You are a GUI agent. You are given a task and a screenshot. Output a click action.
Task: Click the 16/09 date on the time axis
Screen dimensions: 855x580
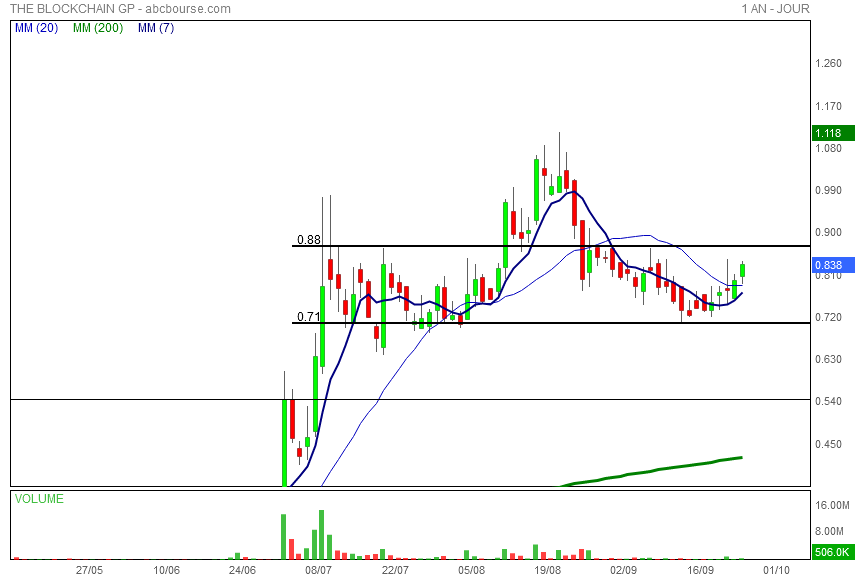click(x=700, y=570)
